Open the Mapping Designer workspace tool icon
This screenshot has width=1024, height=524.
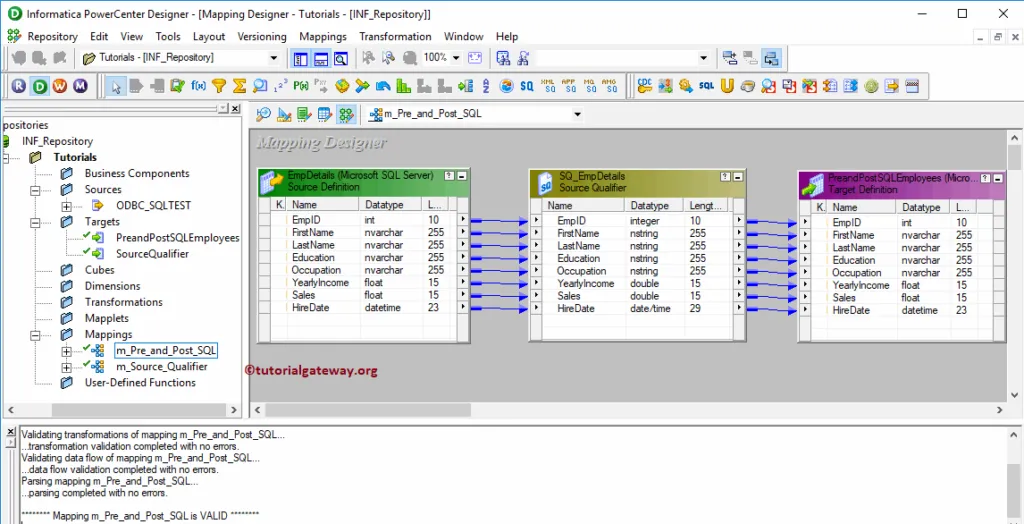(346, 114)
